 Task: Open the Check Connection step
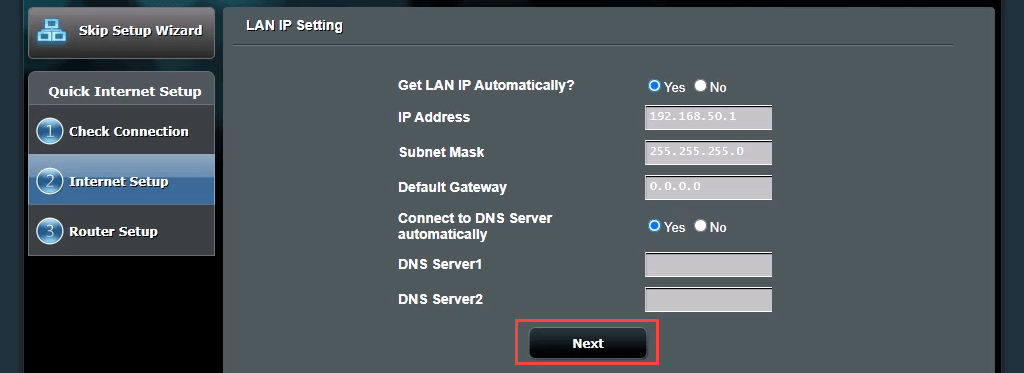121,130
